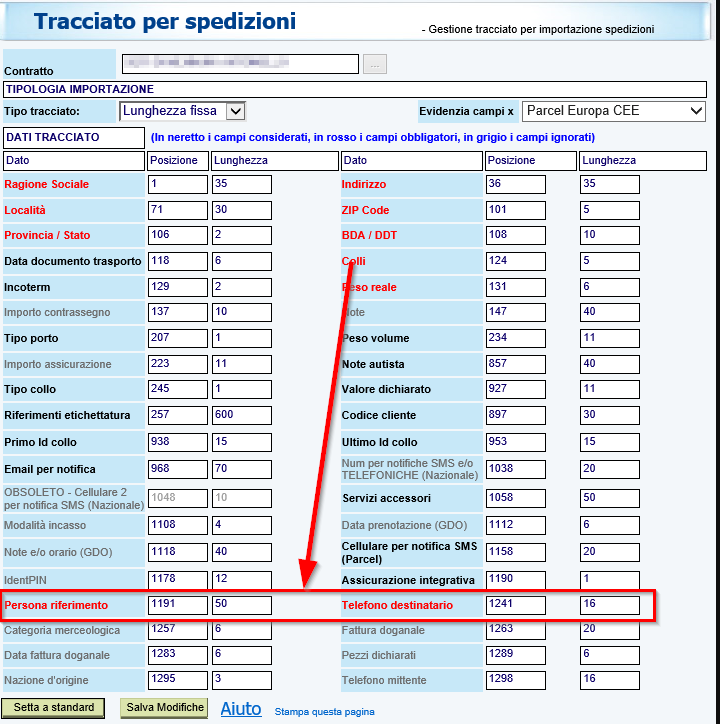Click Telefono mittente Posizione field

515,680
